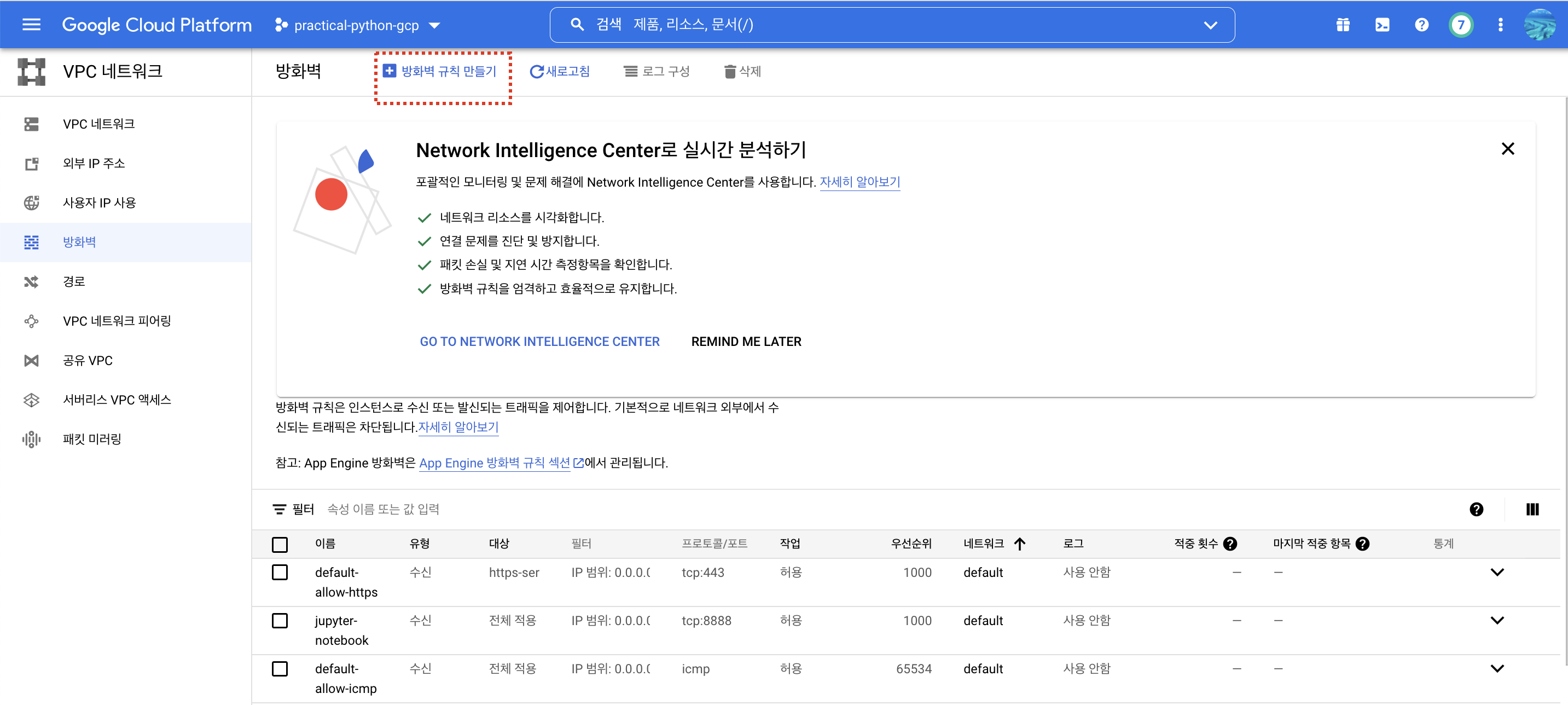
Task: Click the Google Cloud Platform logo
Action: click(156, 25)
